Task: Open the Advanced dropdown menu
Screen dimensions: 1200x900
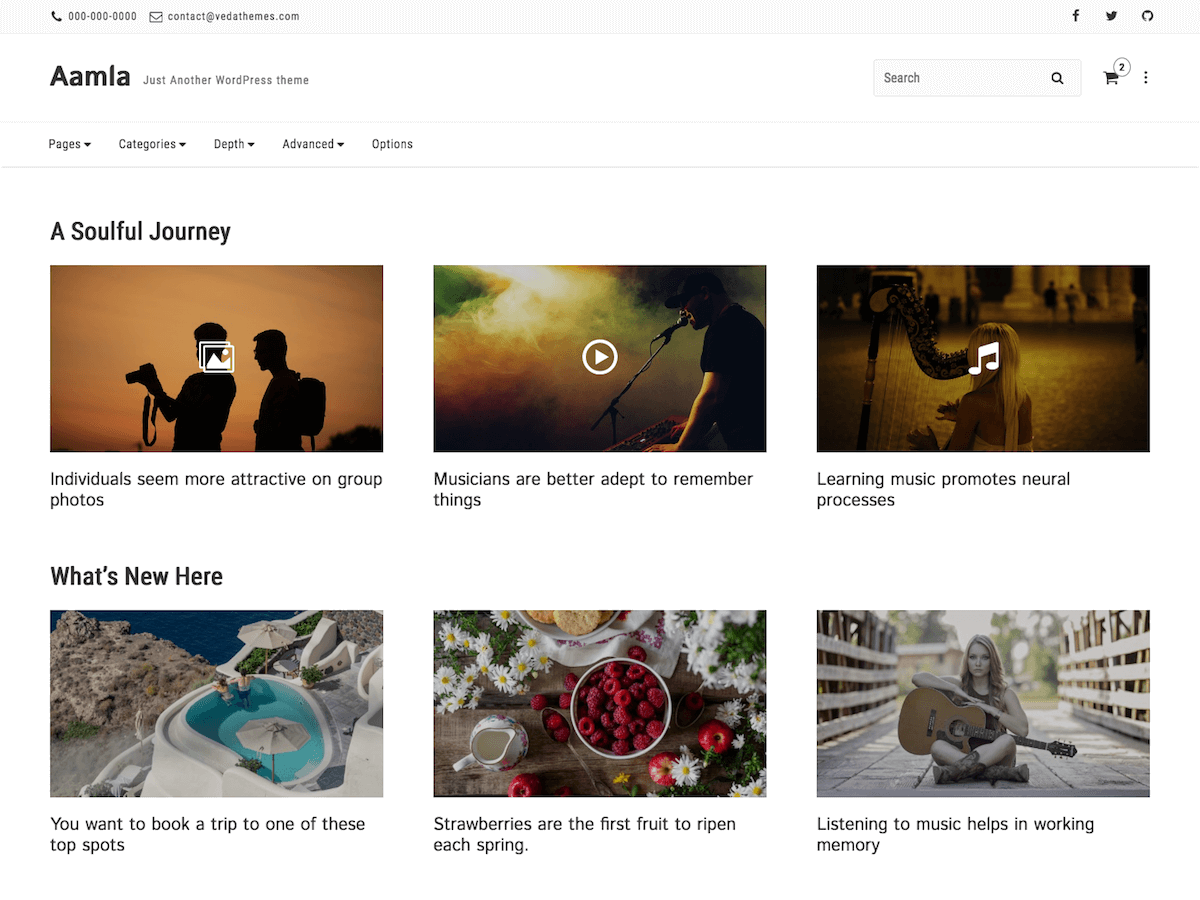Action: pos(313,144)
